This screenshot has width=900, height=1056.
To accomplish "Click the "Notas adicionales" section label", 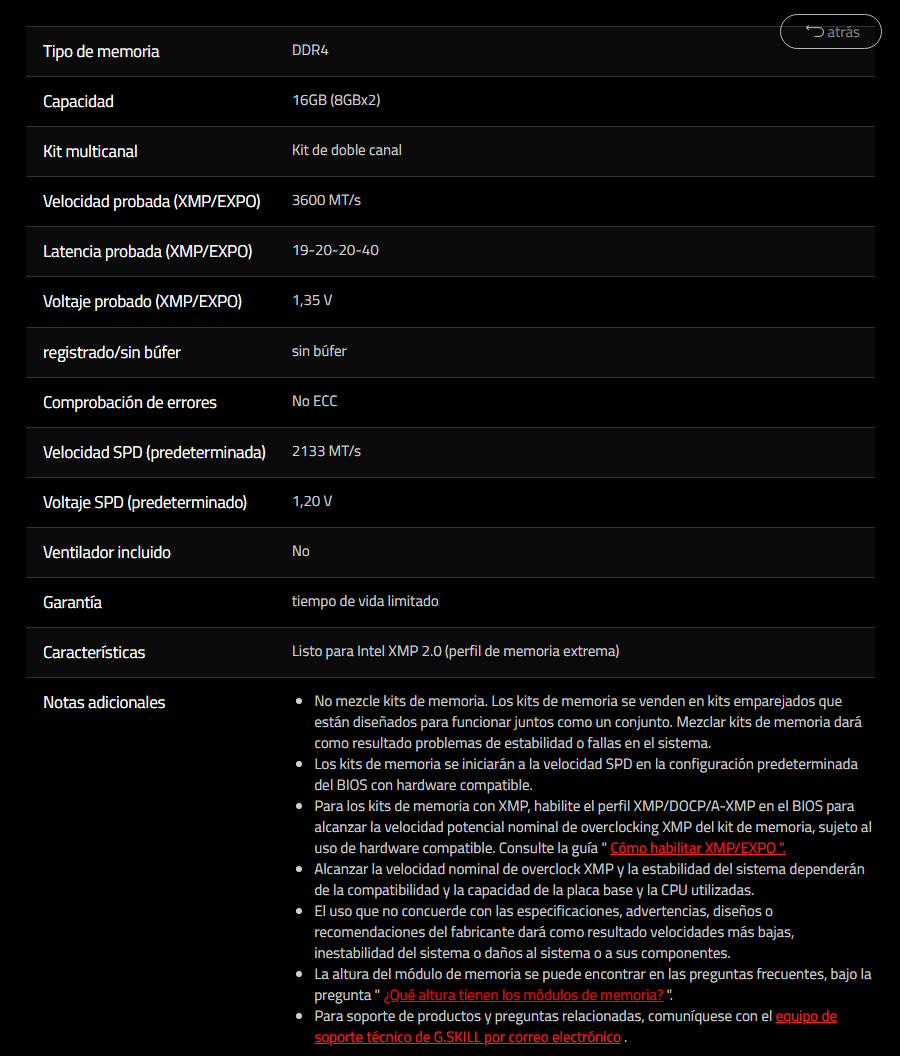I will [x=104, y=702].
